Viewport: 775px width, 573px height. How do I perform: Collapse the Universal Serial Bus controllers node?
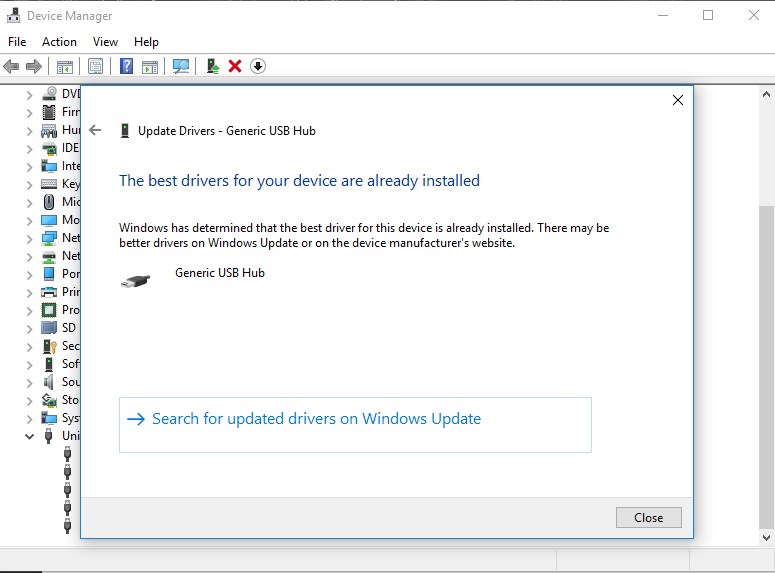[x=30, y=437]
